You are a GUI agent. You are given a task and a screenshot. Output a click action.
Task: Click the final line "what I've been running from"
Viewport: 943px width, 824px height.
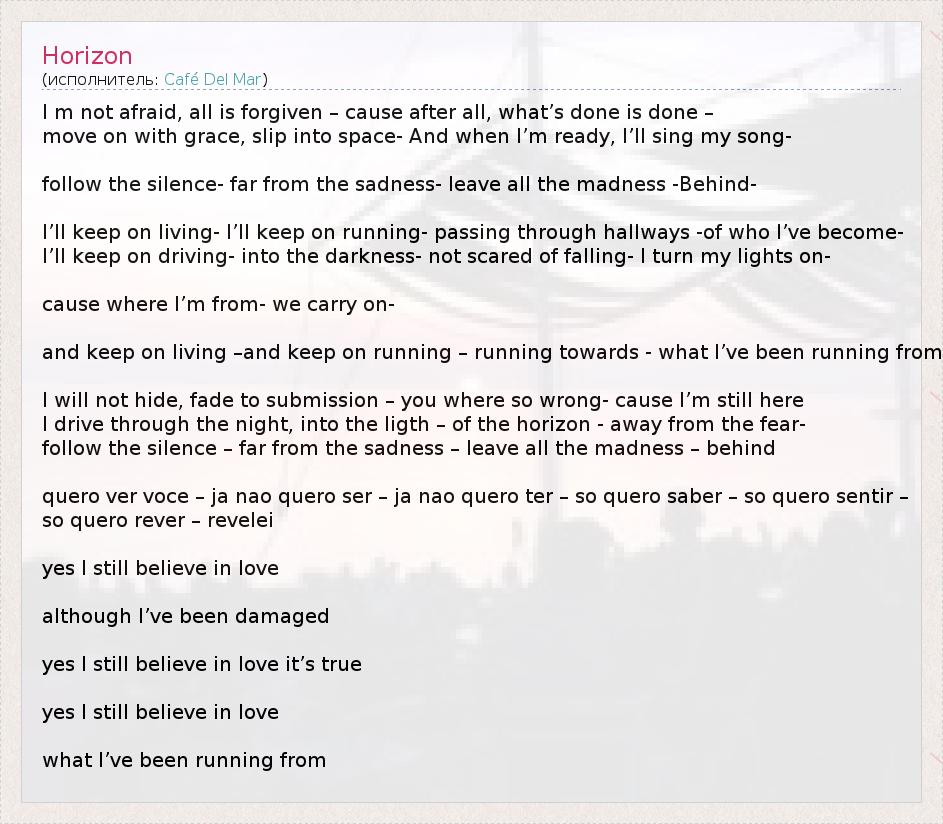point(184,760)
